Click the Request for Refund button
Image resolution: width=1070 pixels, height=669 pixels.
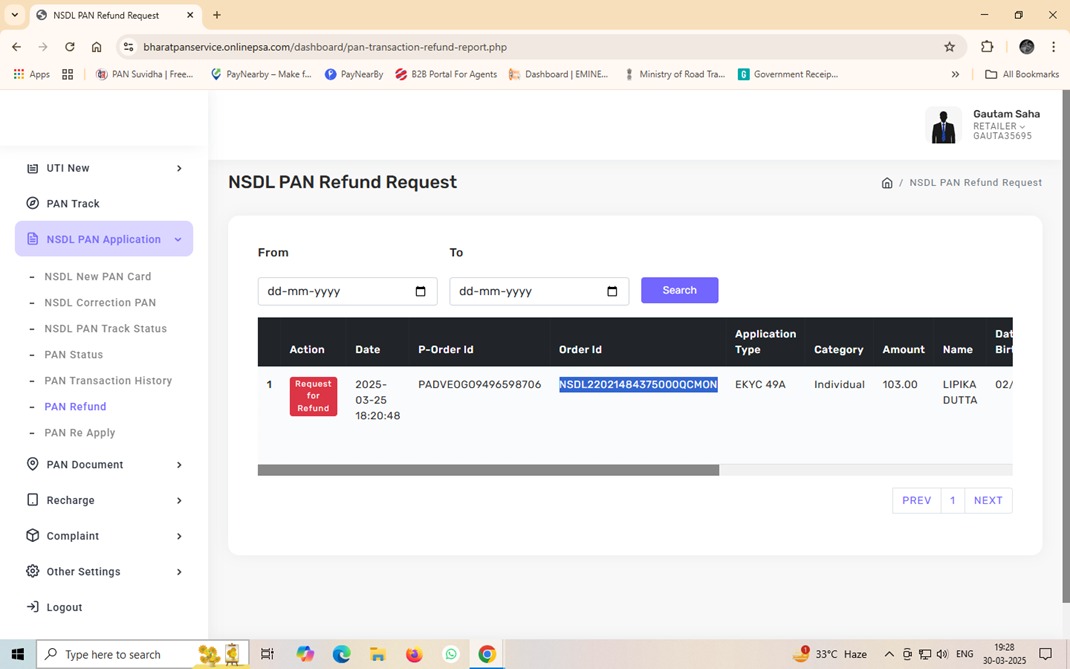[313, 396]
